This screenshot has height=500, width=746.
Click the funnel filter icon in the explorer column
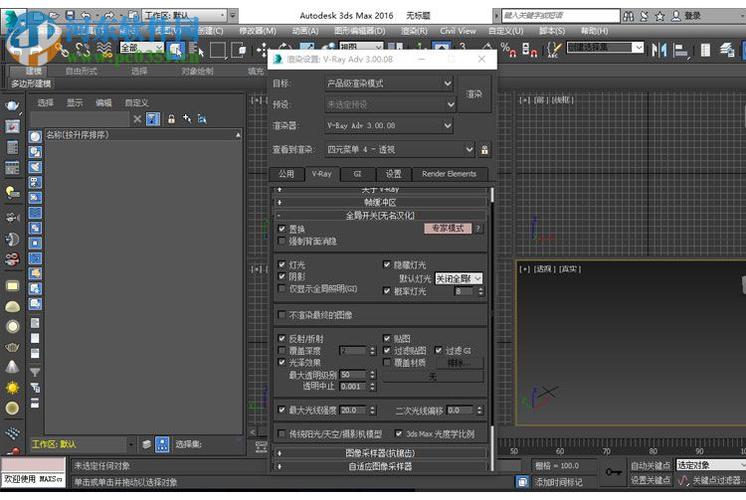coord(35,372)
